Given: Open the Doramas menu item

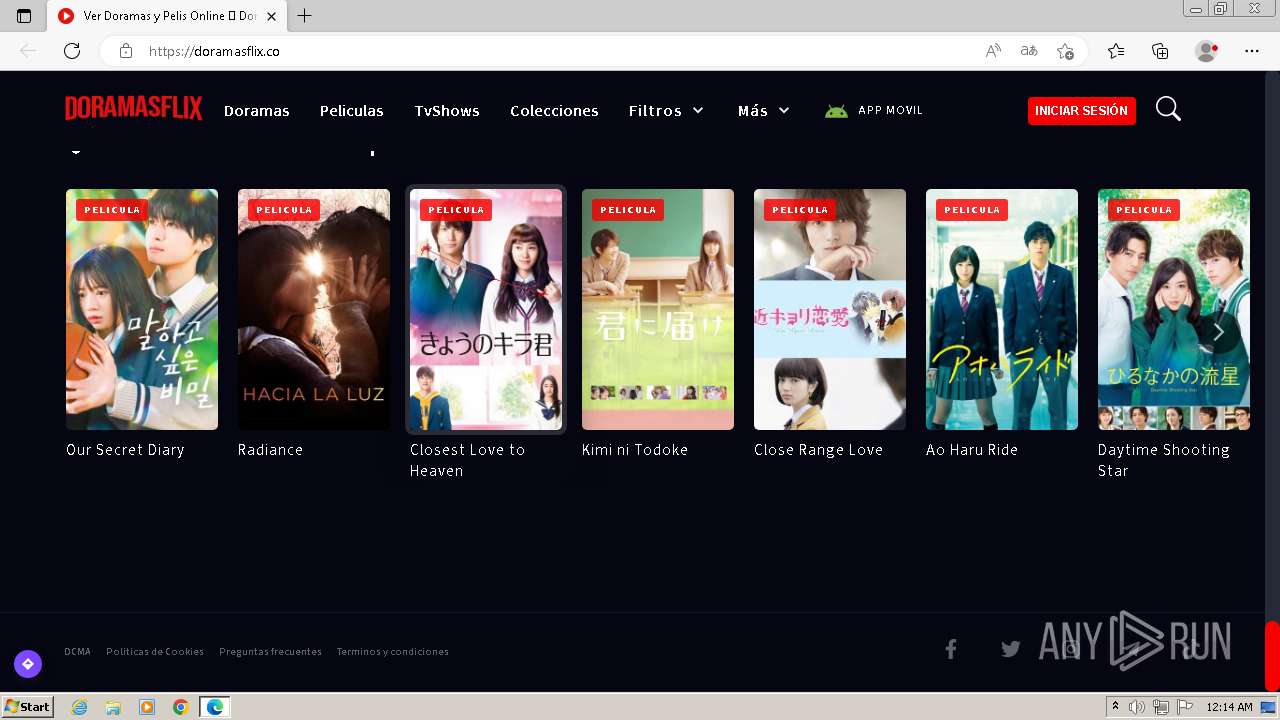Looking at the screenshot, I should click(257, 111).
